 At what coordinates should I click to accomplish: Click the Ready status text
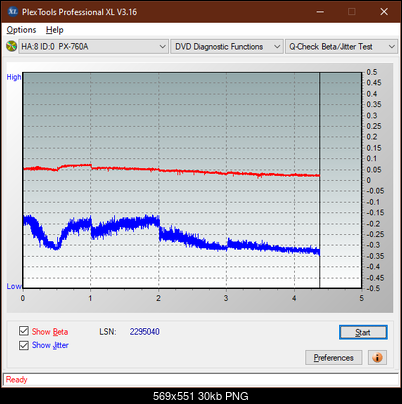pyautogui.click(x=17, y=379)
